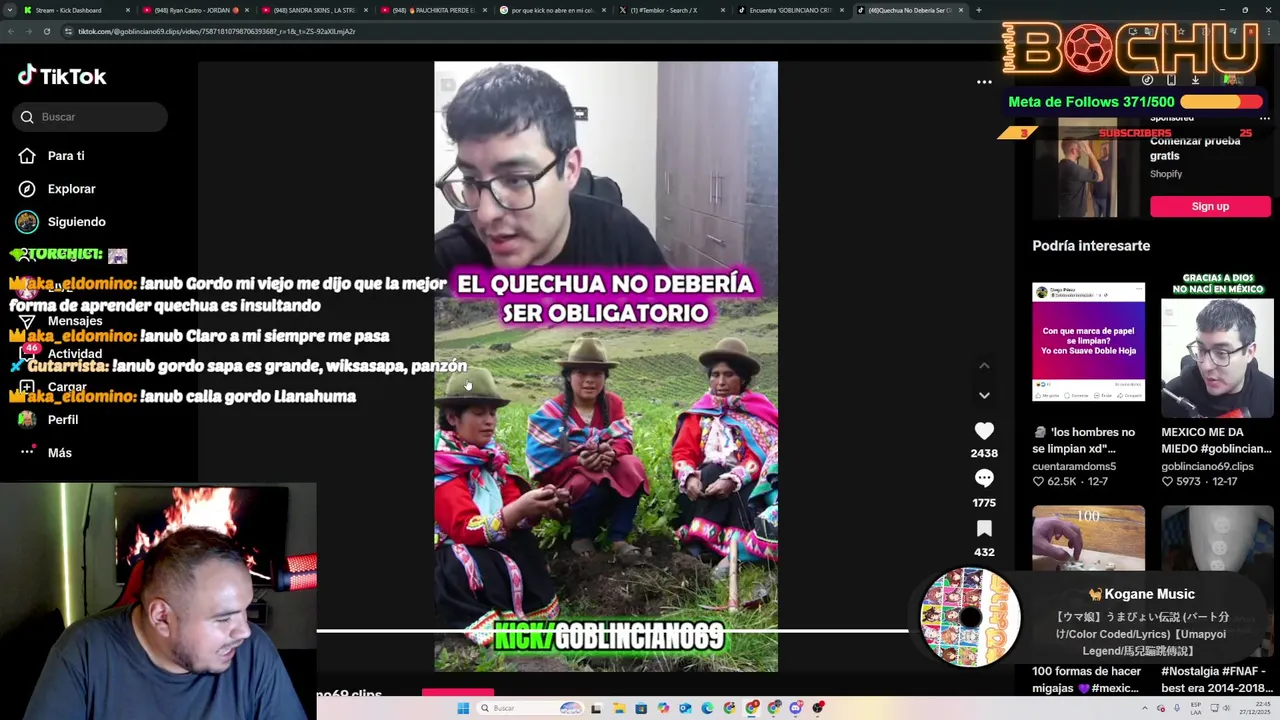Screen dimensions: 1280x720
Task: Open Discord from the taskbar
Action: [796, 708]
